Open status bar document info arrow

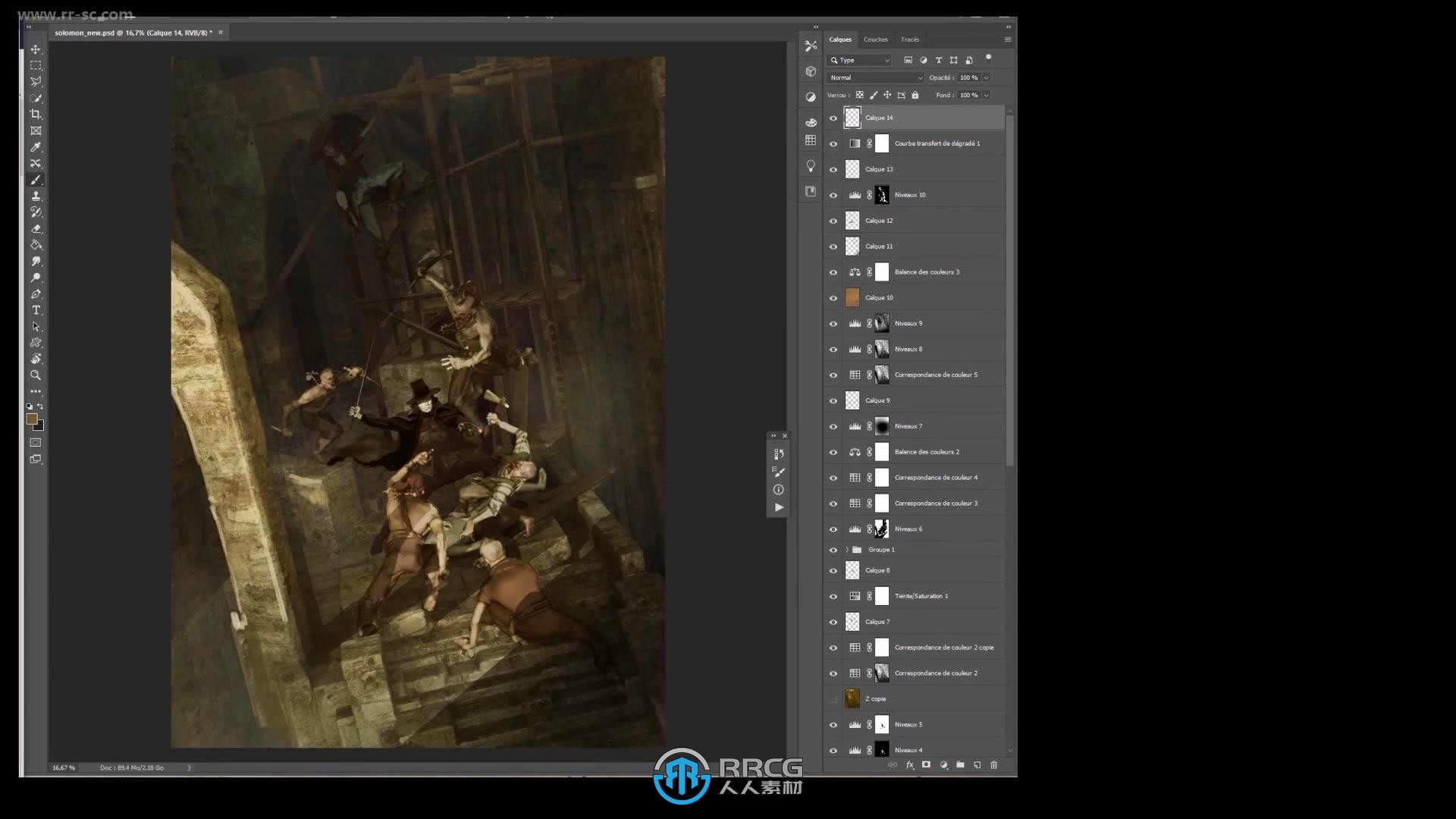pyautogui.click(x=189, y=767)
